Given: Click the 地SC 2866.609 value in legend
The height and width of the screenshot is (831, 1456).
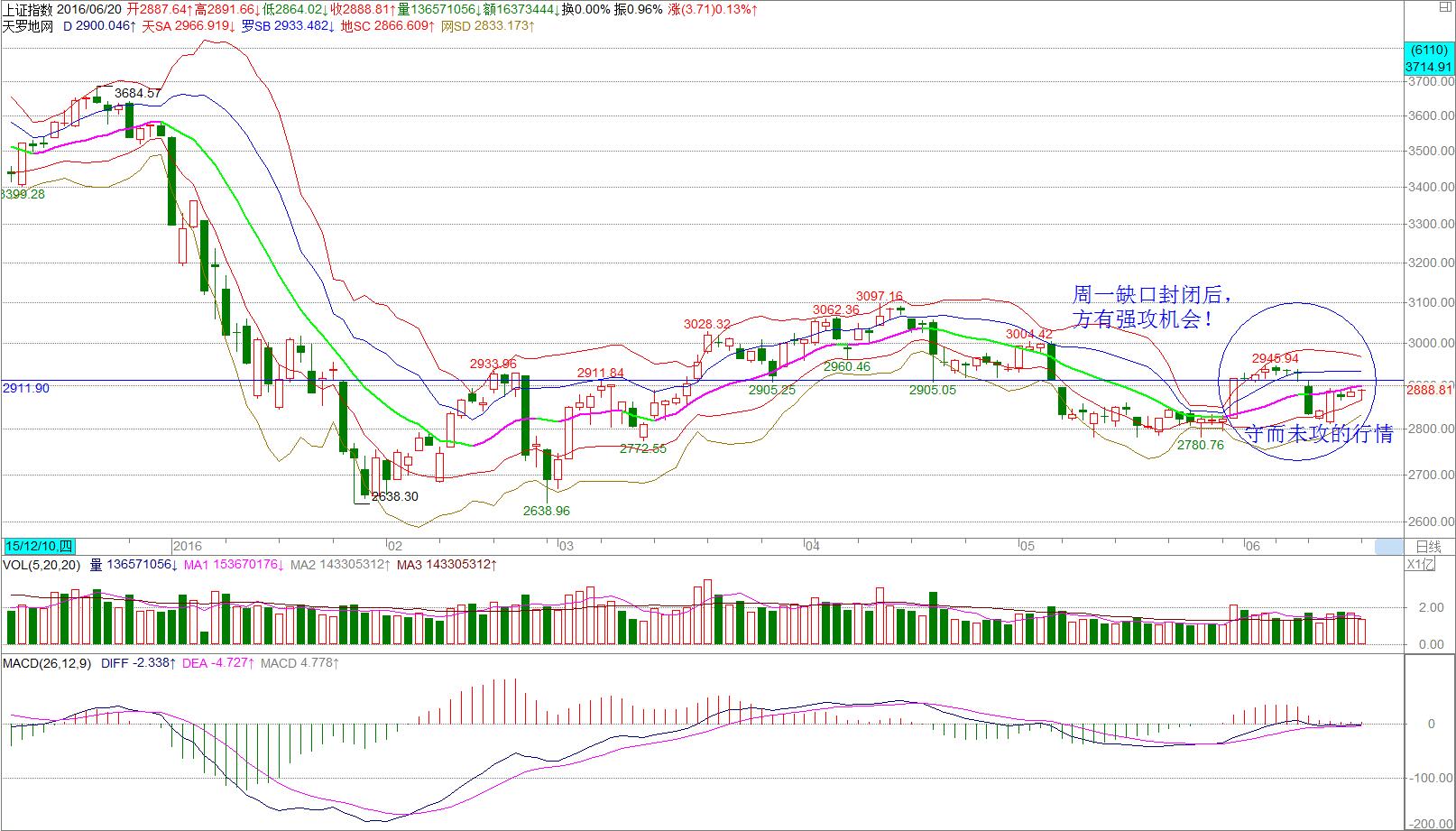Looking at the screenshot, I should 388,26.
